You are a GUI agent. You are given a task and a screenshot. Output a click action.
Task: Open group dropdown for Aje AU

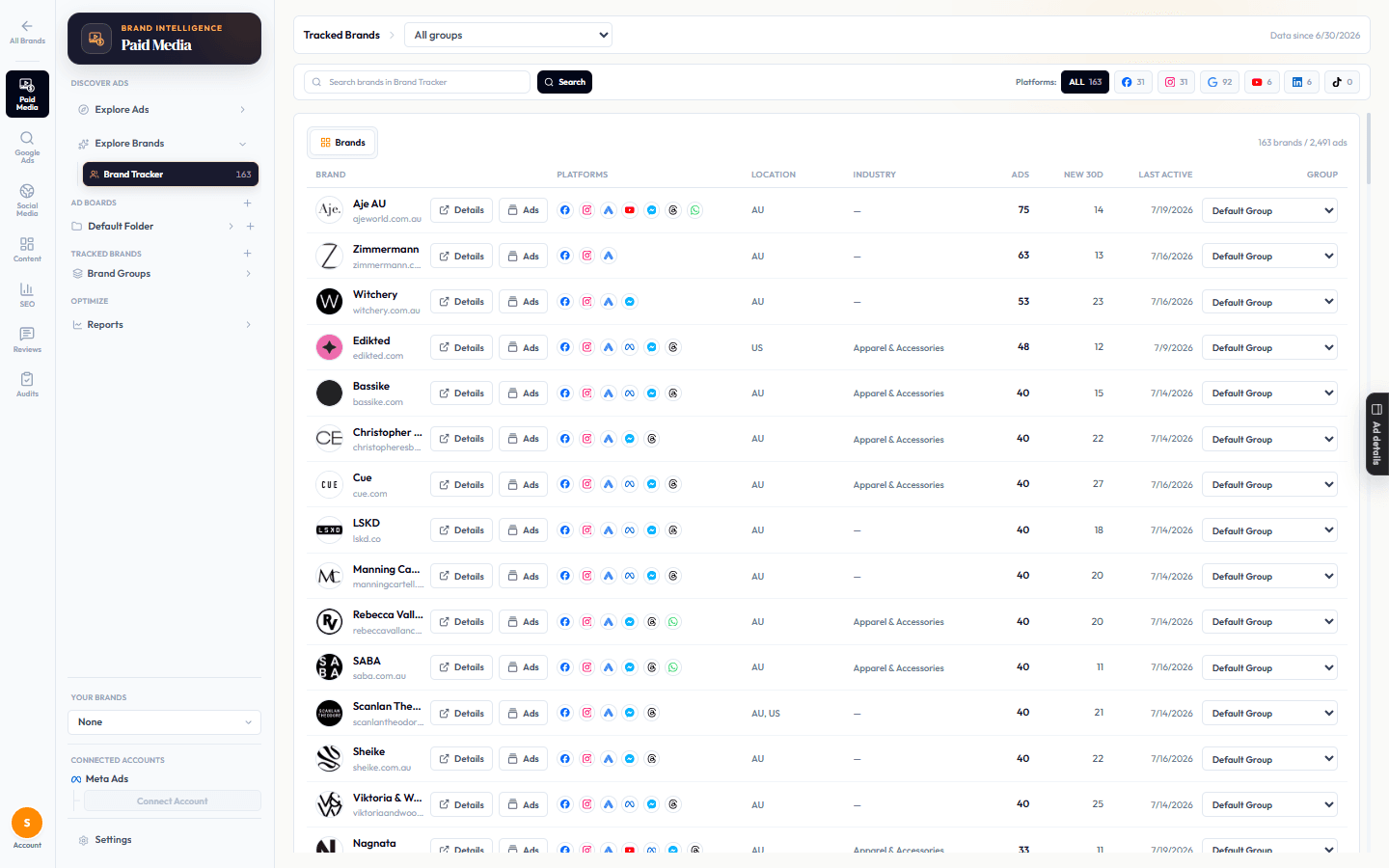click(1269, 210)
